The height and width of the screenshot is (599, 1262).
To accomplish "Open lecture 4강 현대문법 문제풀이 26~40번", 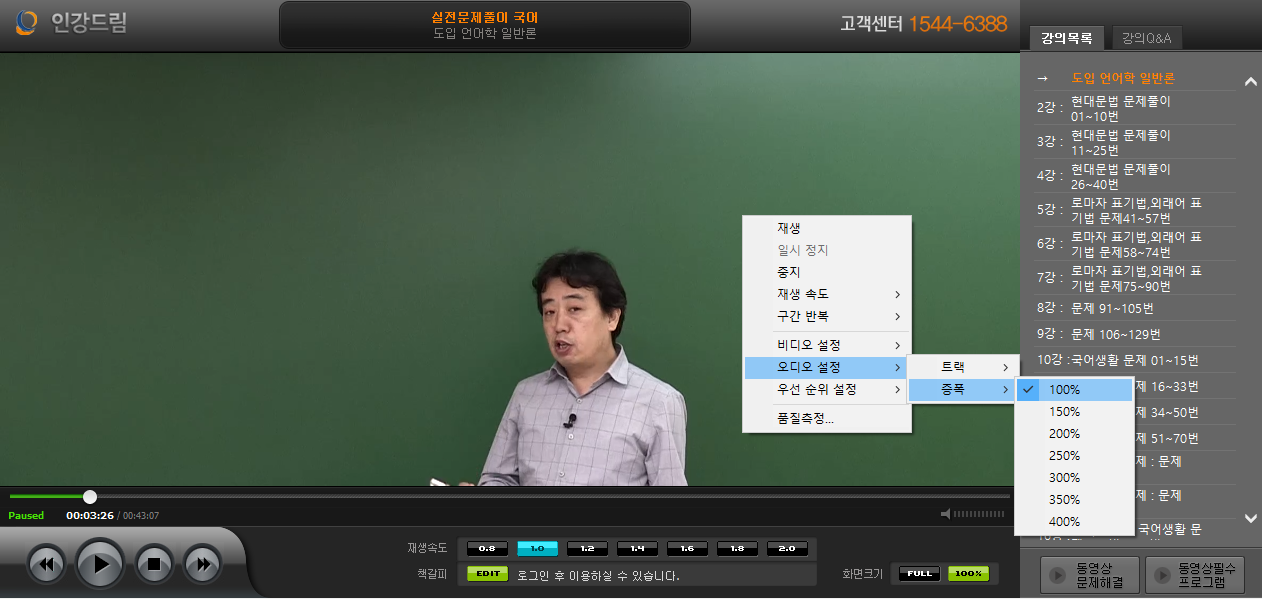I will [x=1135, y=176].
